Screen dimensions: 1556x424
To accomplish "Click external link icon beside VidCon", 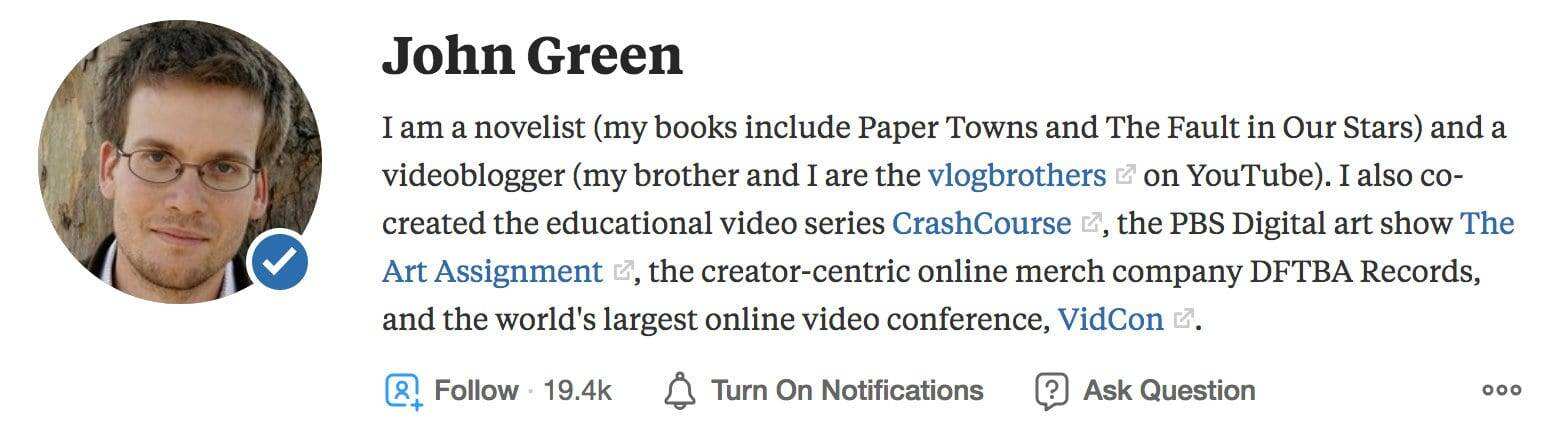I will pyautogui.click(x=1184, y=320).
